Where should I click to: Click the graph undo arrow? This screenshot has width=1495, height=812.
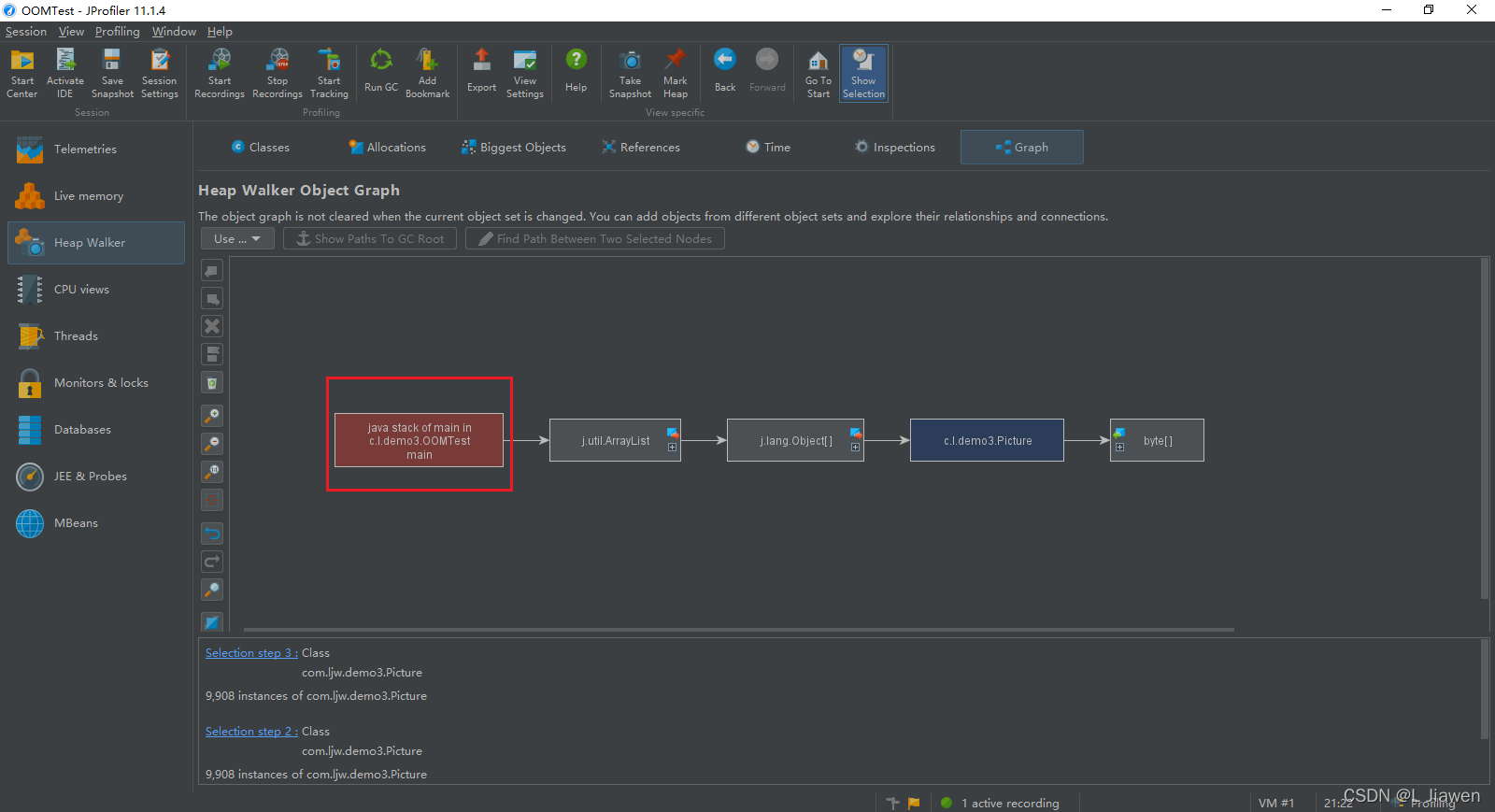(x=212, y=534)
